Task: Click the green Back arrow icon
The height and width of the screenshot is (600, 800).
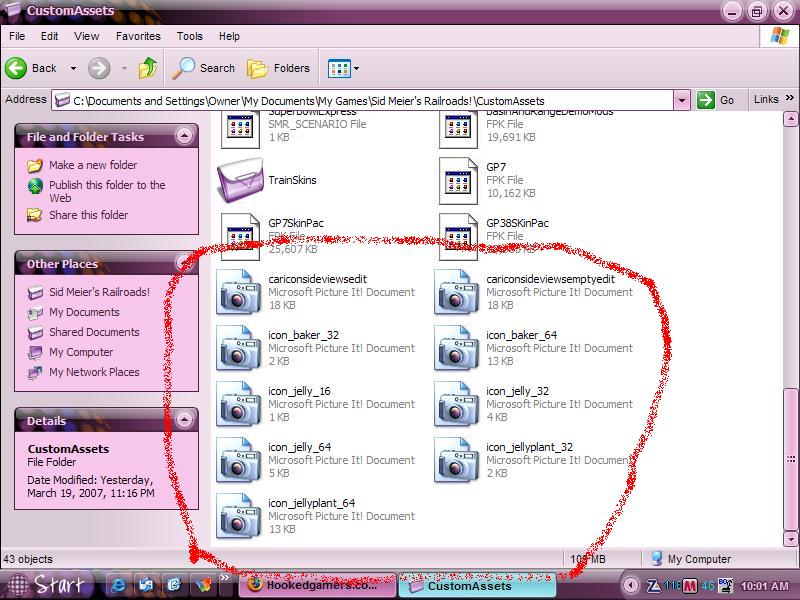Action: [x=16, y=68]
